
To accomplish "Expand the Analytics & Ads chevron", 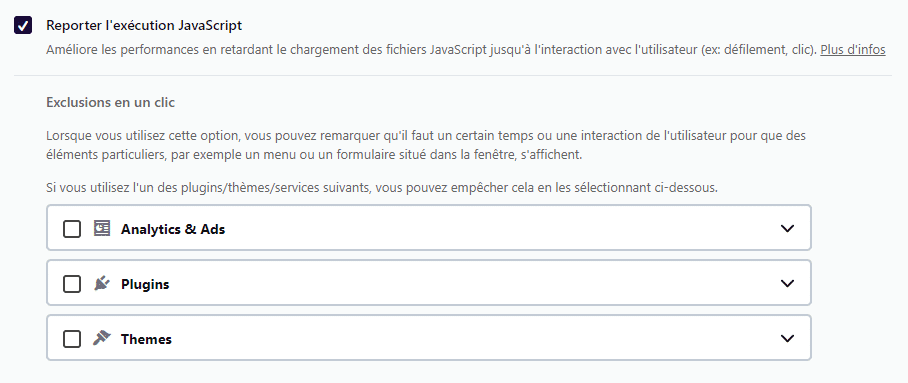I will click(x=787, y=228).
